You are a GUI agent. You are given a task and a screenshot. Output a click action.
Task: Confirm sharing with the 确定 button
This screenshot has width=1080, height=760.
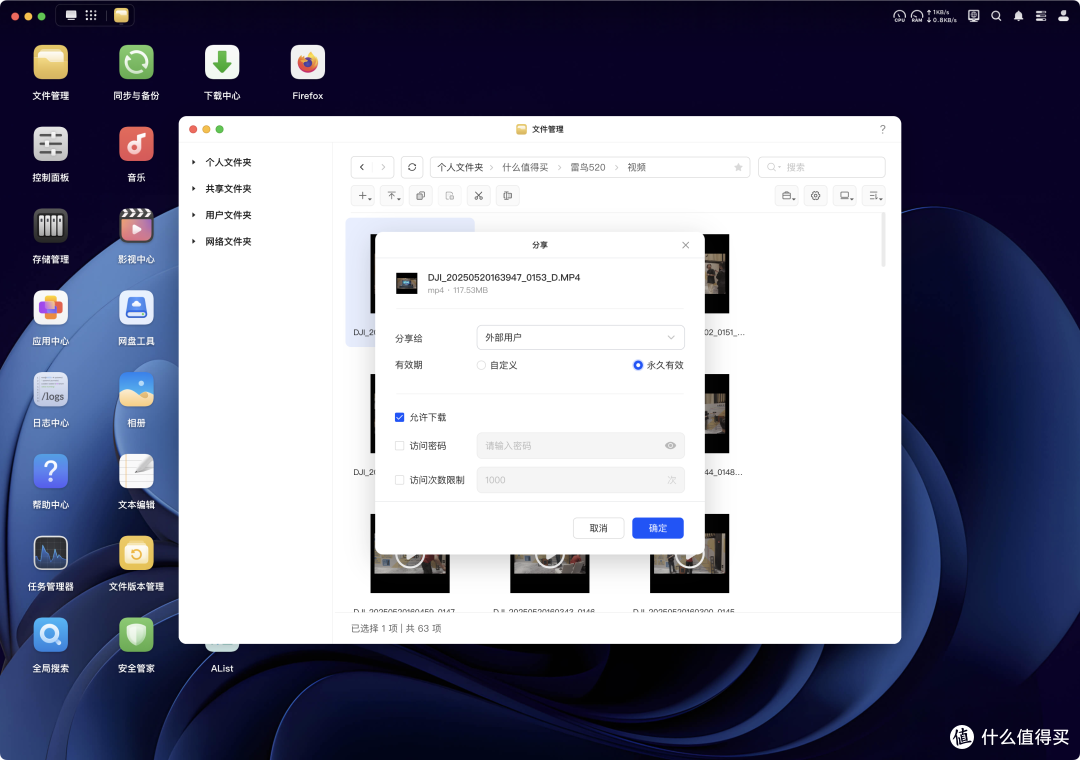[658, 528]
